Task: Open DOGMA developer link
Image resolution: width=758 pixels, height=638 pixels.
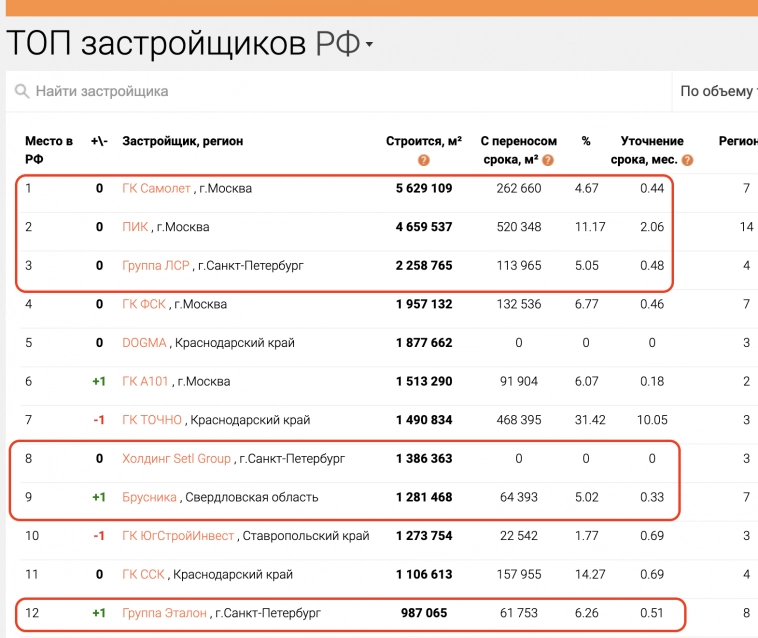Action: pos(144,343)
